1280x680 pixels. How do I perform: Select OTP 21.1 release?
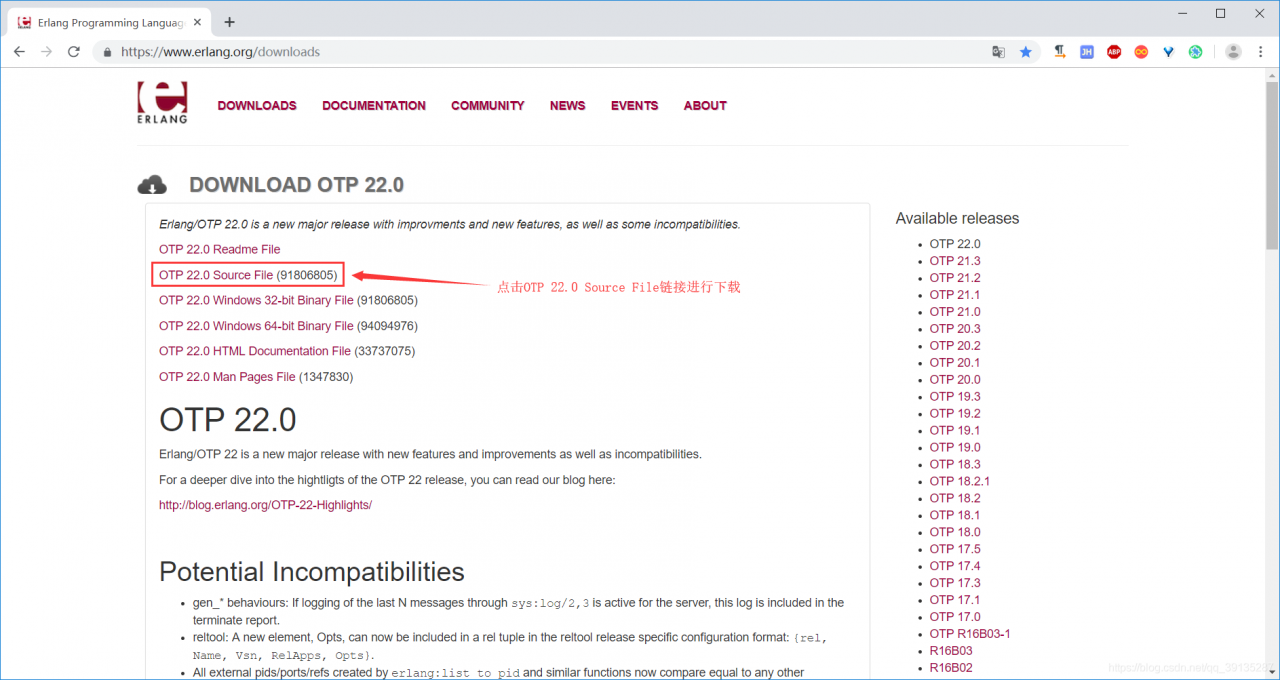pyautogui.click(x=955, y=295)
